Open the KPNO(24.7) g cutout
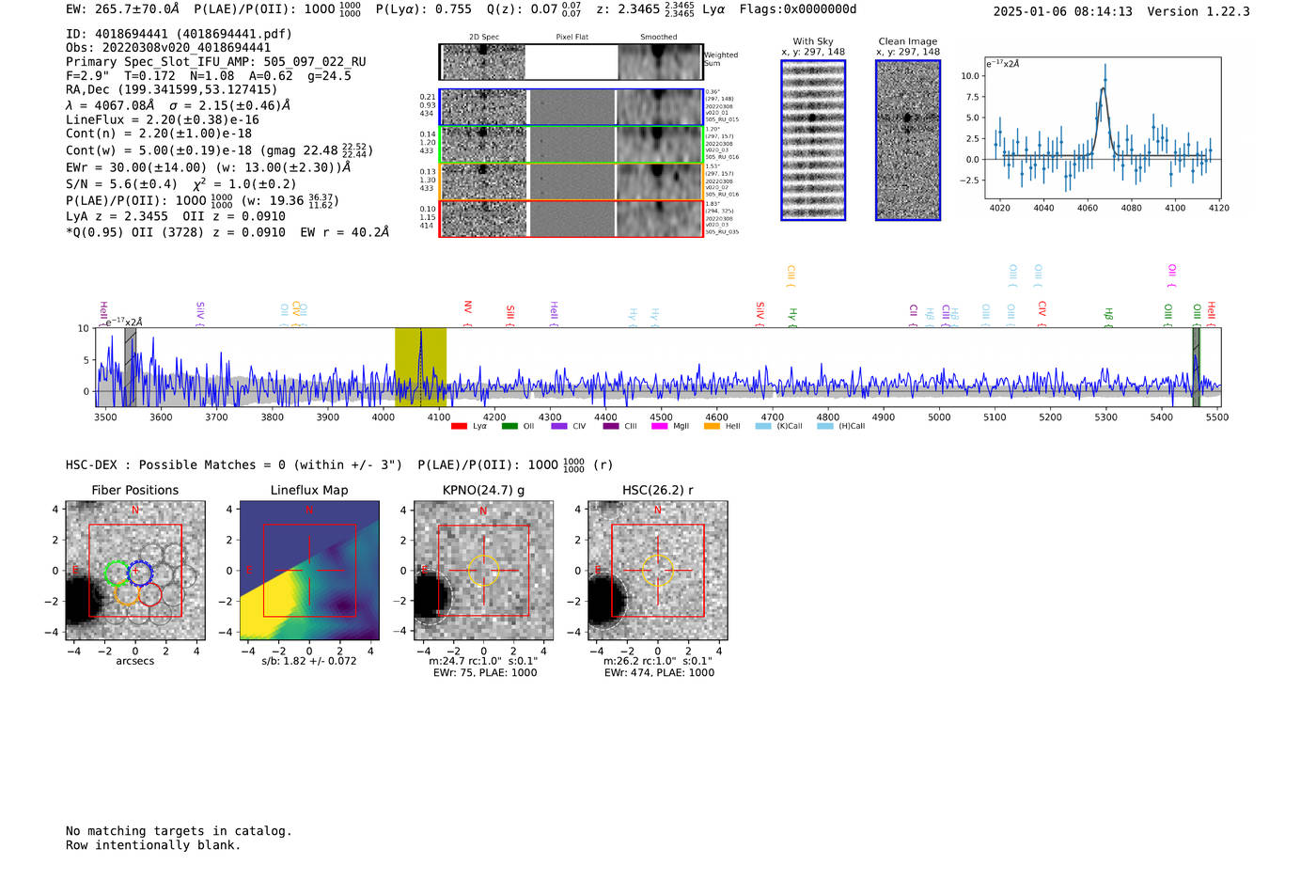 click(x=483, y=571)
